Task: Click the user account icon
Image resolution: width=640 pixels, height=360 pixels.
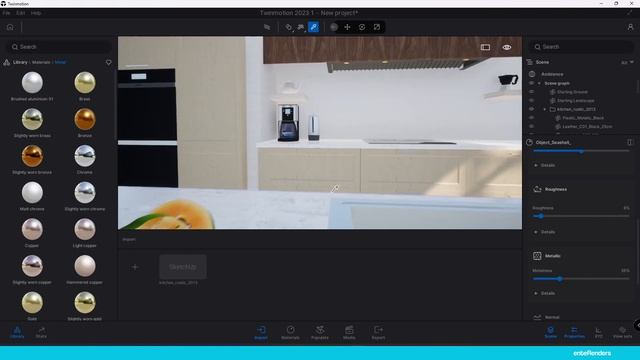Action: point(630,27)
